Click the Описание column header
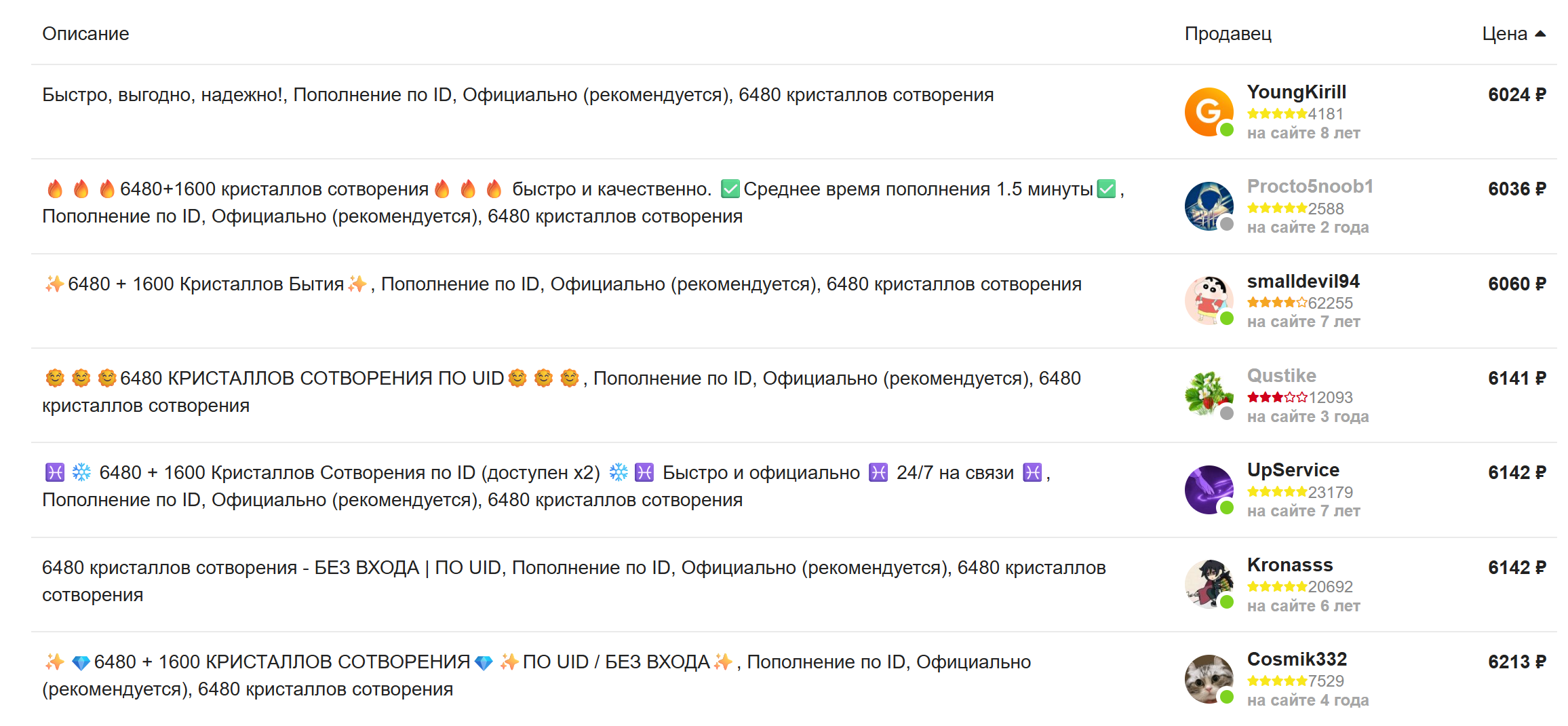1568x726 pixels. [x=85, y=34]
